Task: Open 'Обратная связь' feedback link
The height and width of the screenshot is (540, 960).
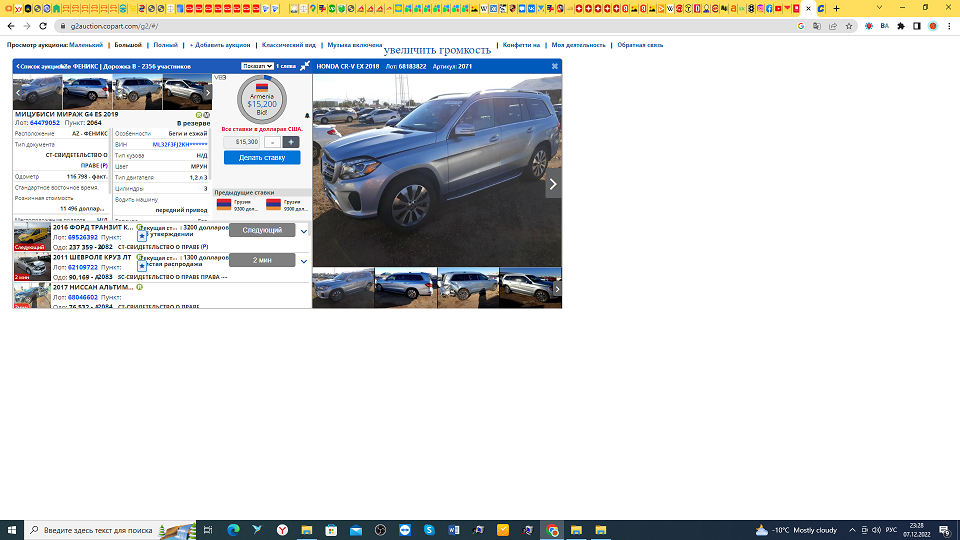Action: click(640, 45)
